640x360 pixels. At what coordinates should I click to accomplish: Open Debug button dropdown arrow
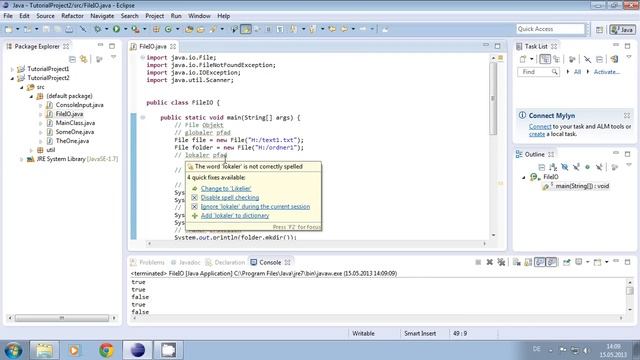106,29
